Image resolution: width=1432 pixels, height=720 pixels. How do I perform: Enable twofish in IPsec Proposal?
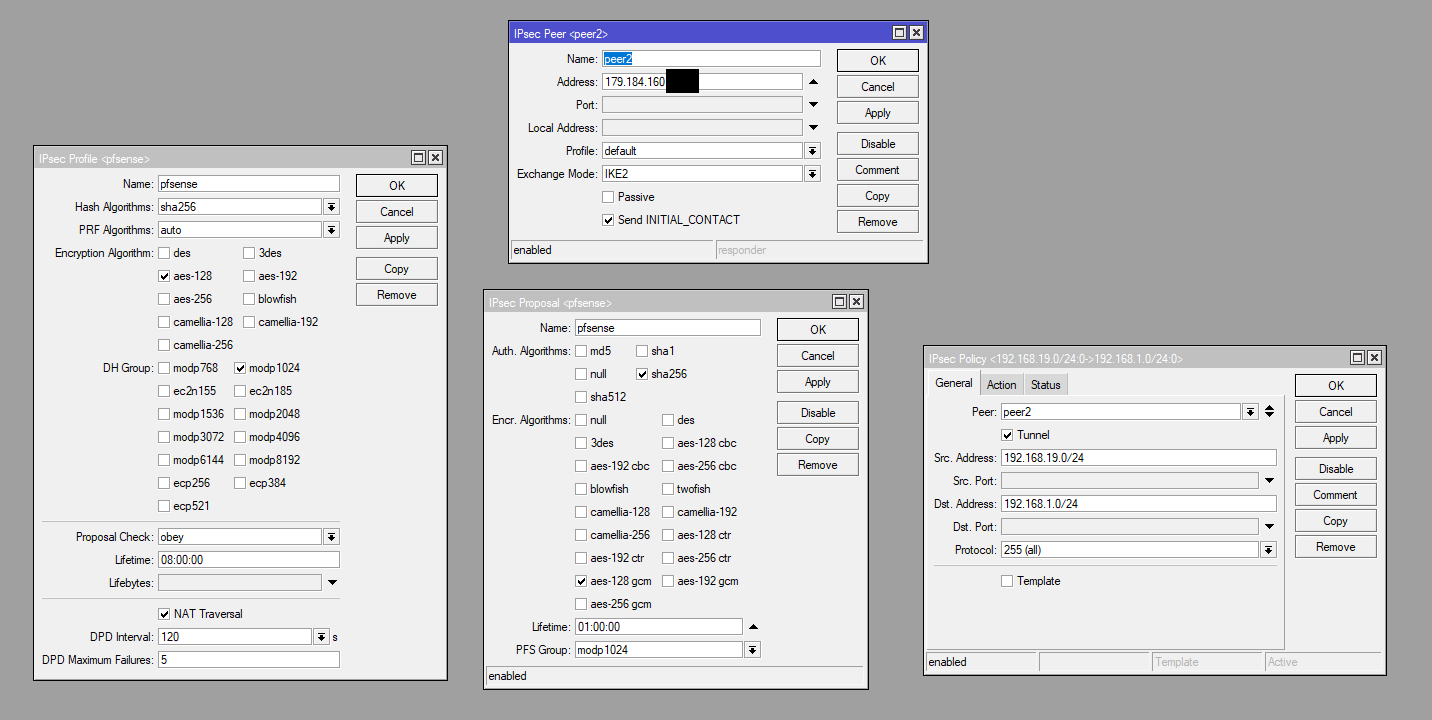(668, 489)
